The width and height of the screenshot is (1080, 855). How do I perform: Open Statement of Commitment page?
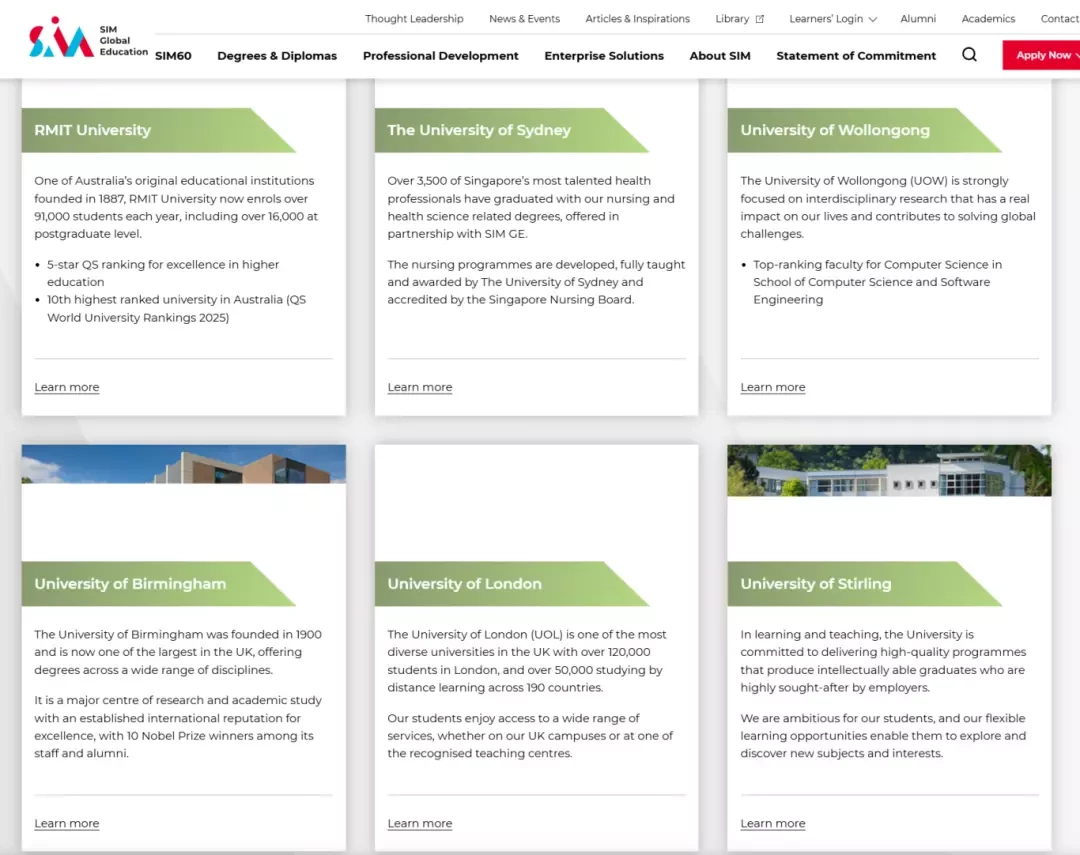856,56
